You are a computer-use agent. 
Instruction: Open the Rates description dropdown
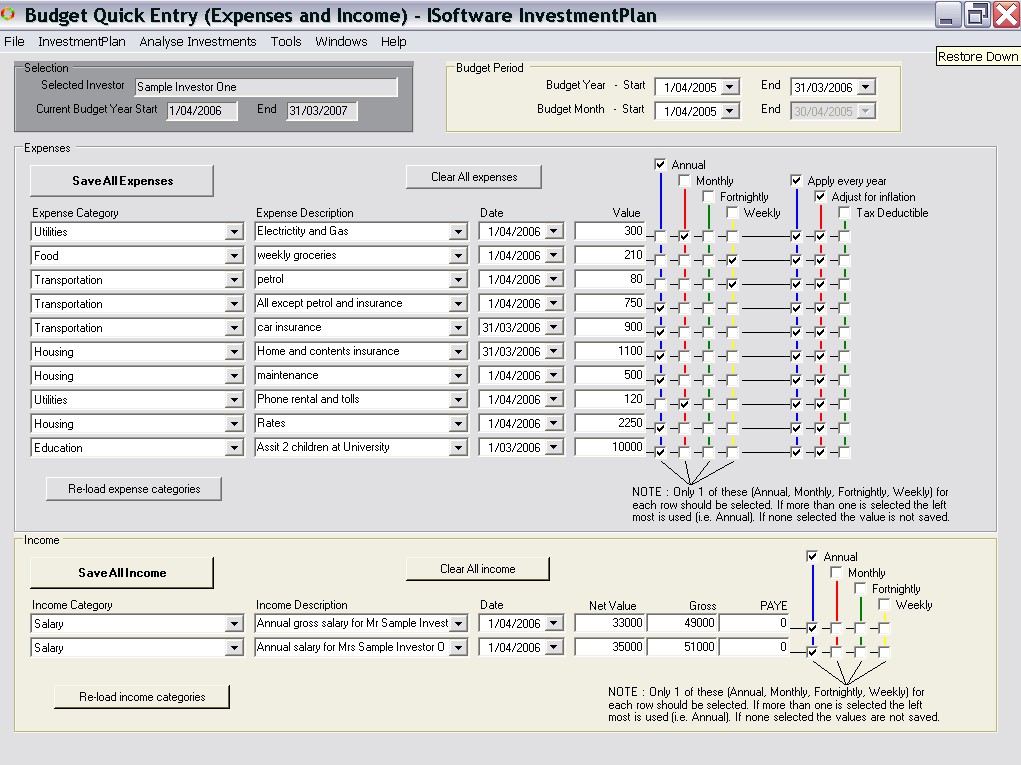coord(458,424)
